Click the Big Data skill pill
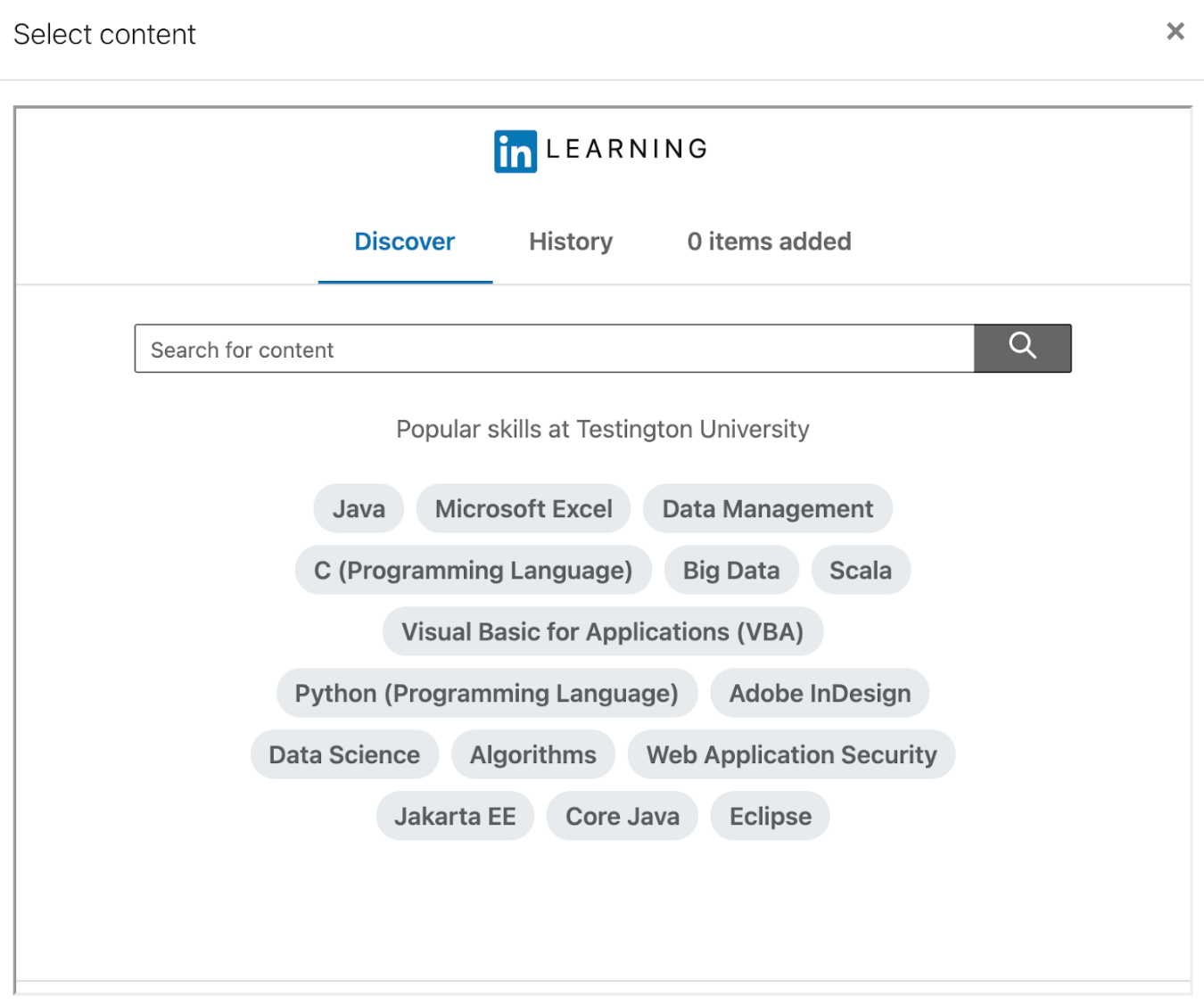1204x1004 pixels. (731, 570)
